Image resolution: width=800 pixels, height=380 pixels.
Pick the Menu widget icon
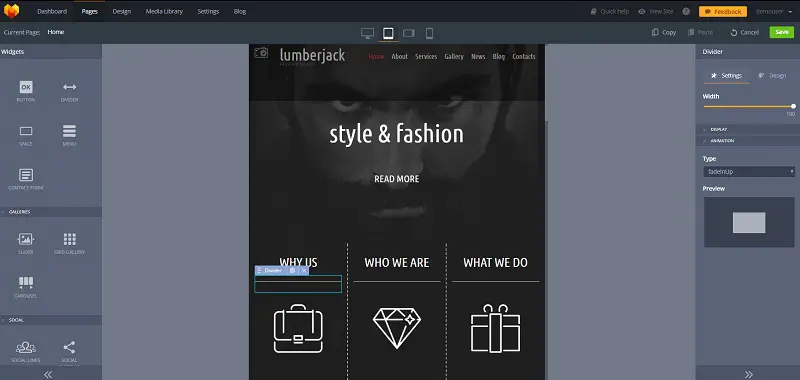tap(69, 131)
